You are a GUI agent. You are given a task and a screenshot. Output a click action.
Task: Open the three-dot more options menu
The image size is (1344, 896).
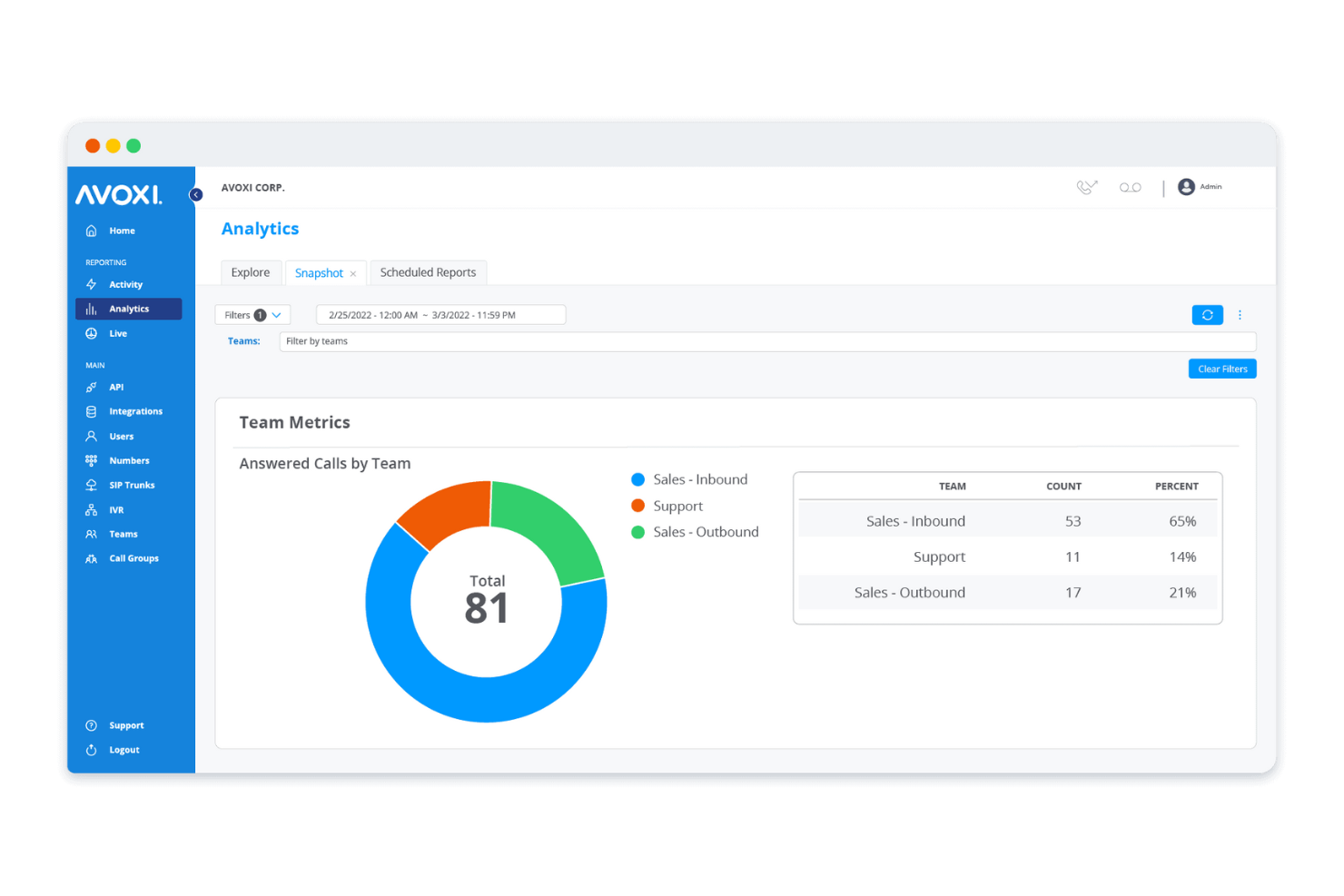1240,315
